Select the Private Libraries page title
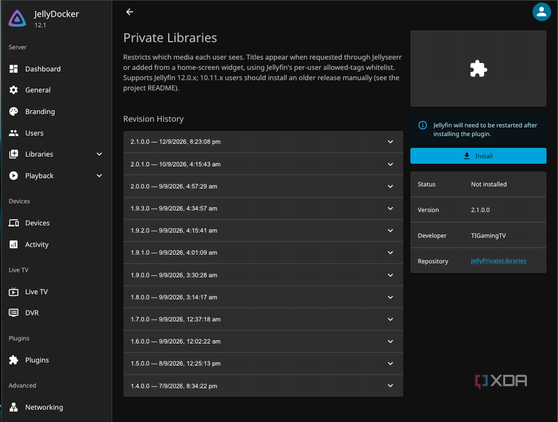558x422 pixels. click(x=170, y=38)
